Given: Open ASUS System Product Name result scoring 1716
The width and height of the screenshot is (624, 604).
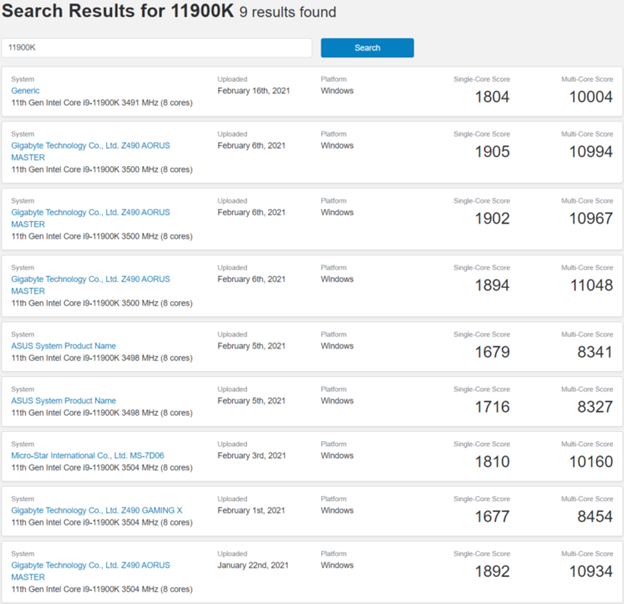Looking at the screenshot, I should pyautogui.click(x=63, y=401).
